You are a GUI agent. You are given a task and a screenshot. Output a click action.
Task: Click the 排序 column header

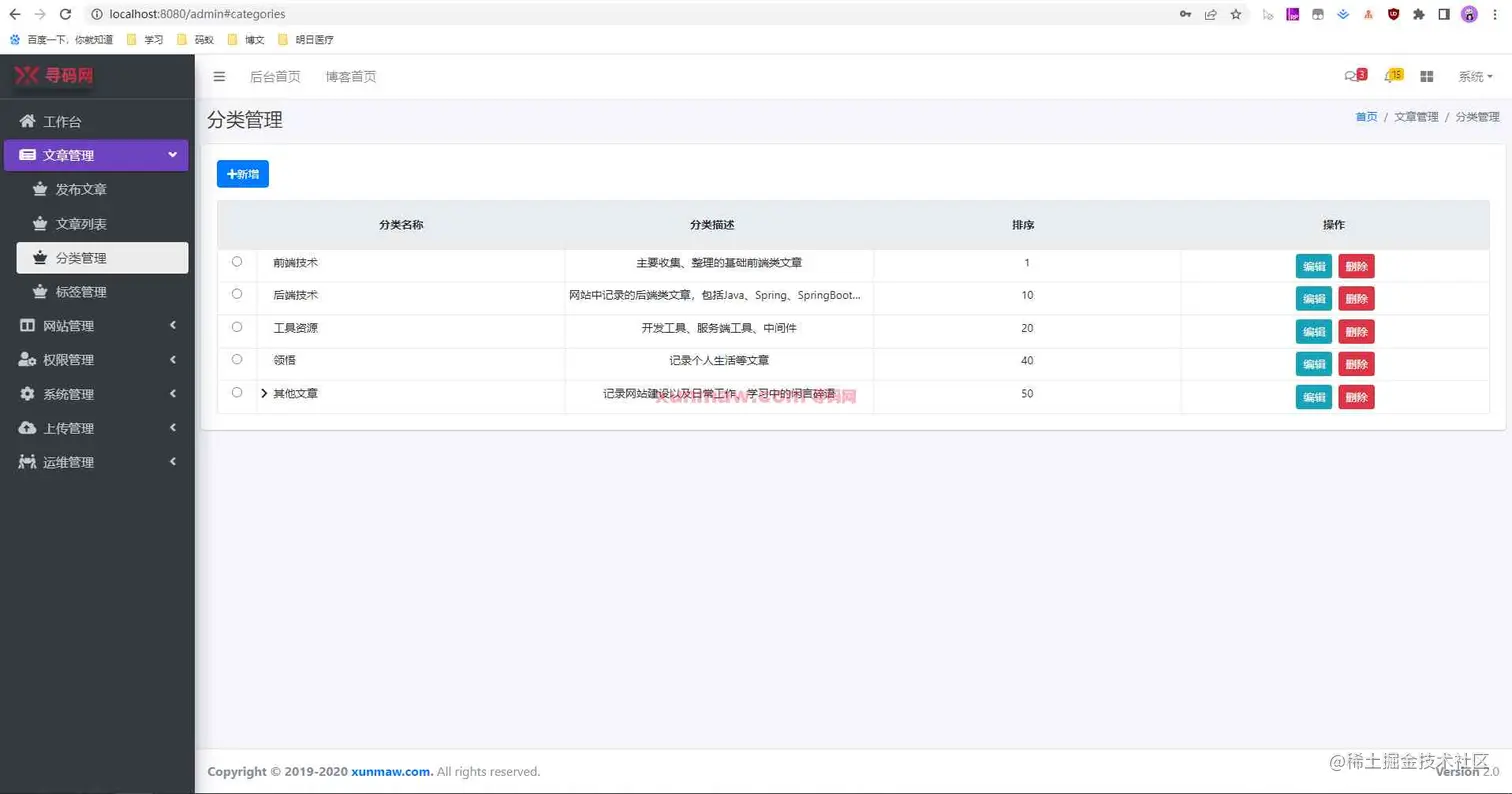pyautogui.click(x=1023, y=225)
